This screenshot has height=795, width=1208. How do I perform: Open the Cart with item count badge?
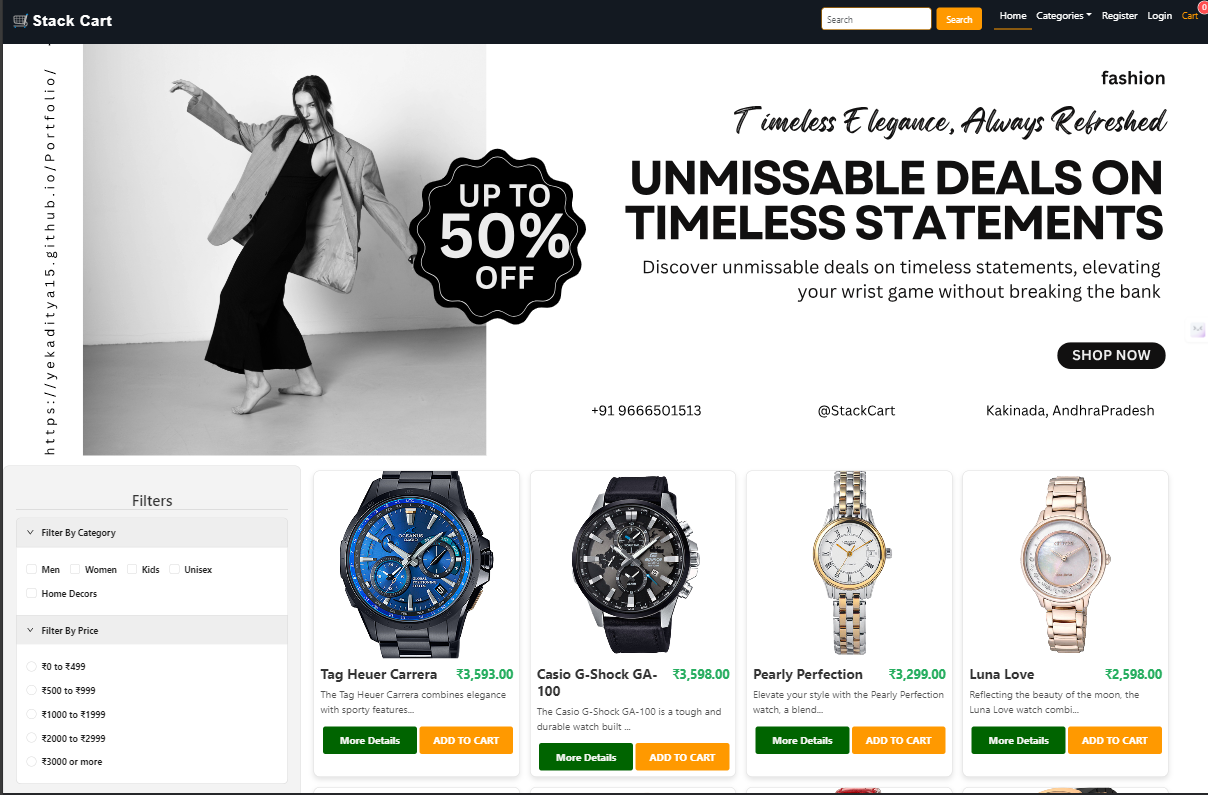coord(1191,14)
